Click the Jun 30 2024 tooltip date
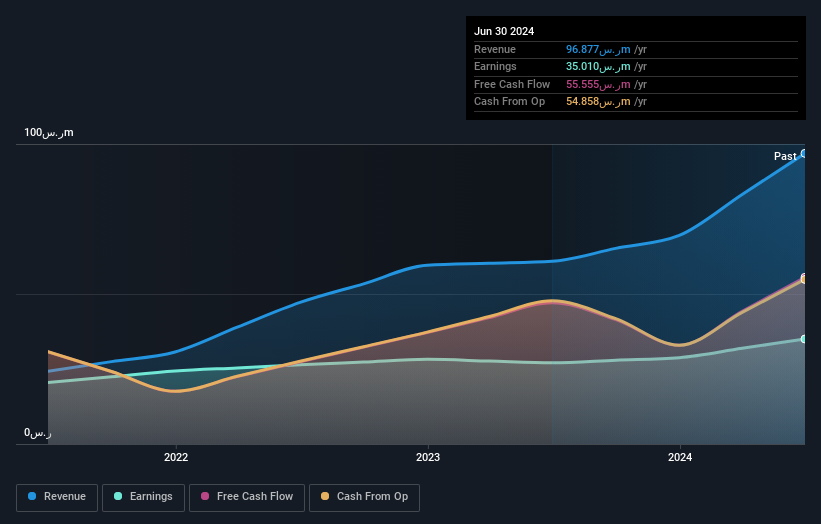 click(504, 31)
